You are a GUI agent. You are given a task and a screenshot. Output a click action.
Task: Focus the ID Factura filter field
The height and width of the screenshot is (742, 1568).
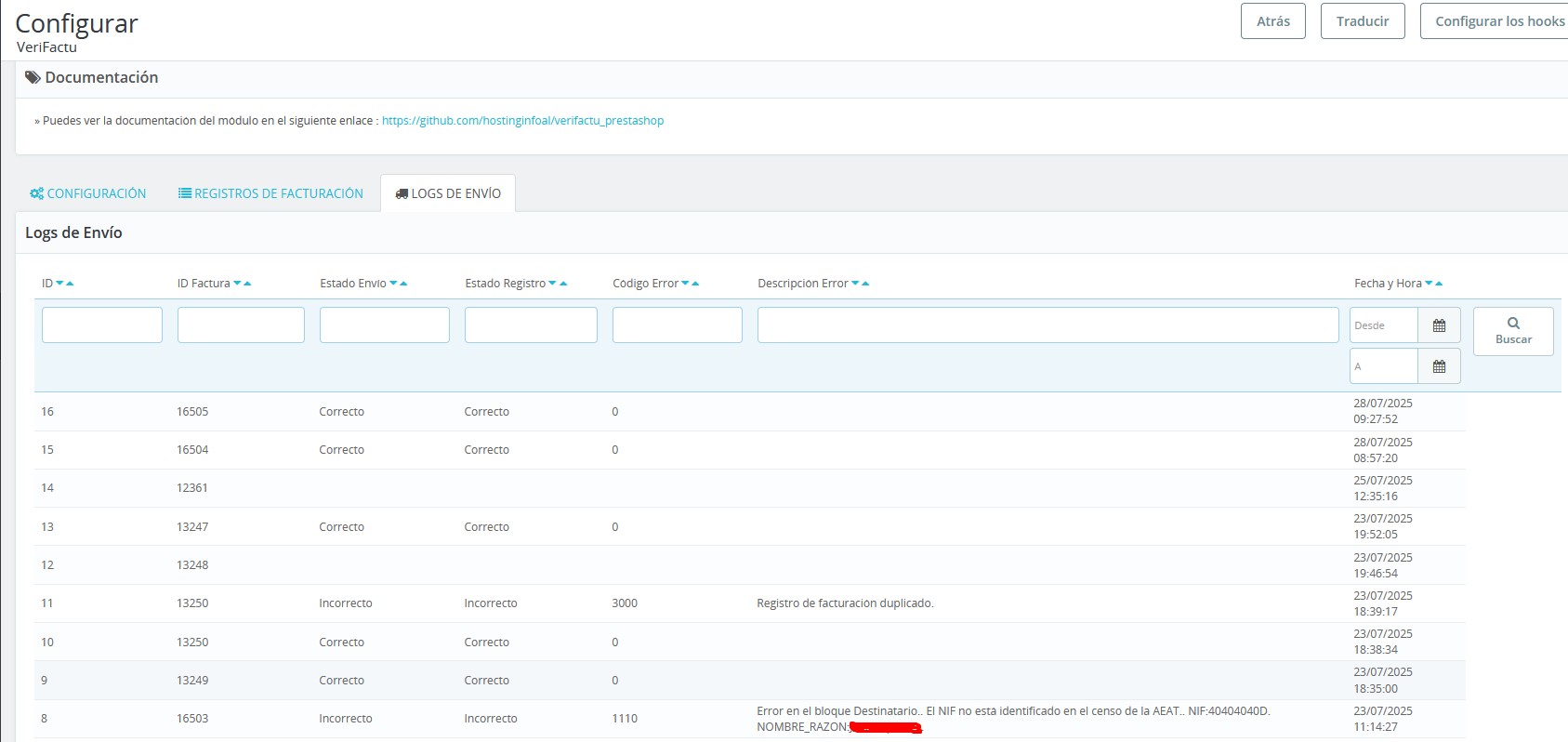coord(241,325)
